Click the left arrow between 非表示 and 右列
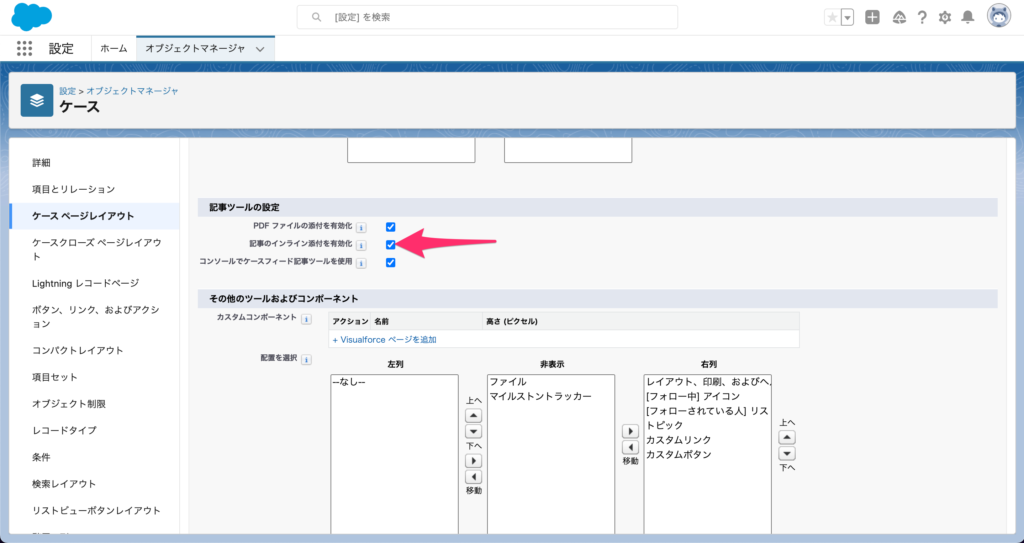The image size is (1024, 543). [630, 448]
